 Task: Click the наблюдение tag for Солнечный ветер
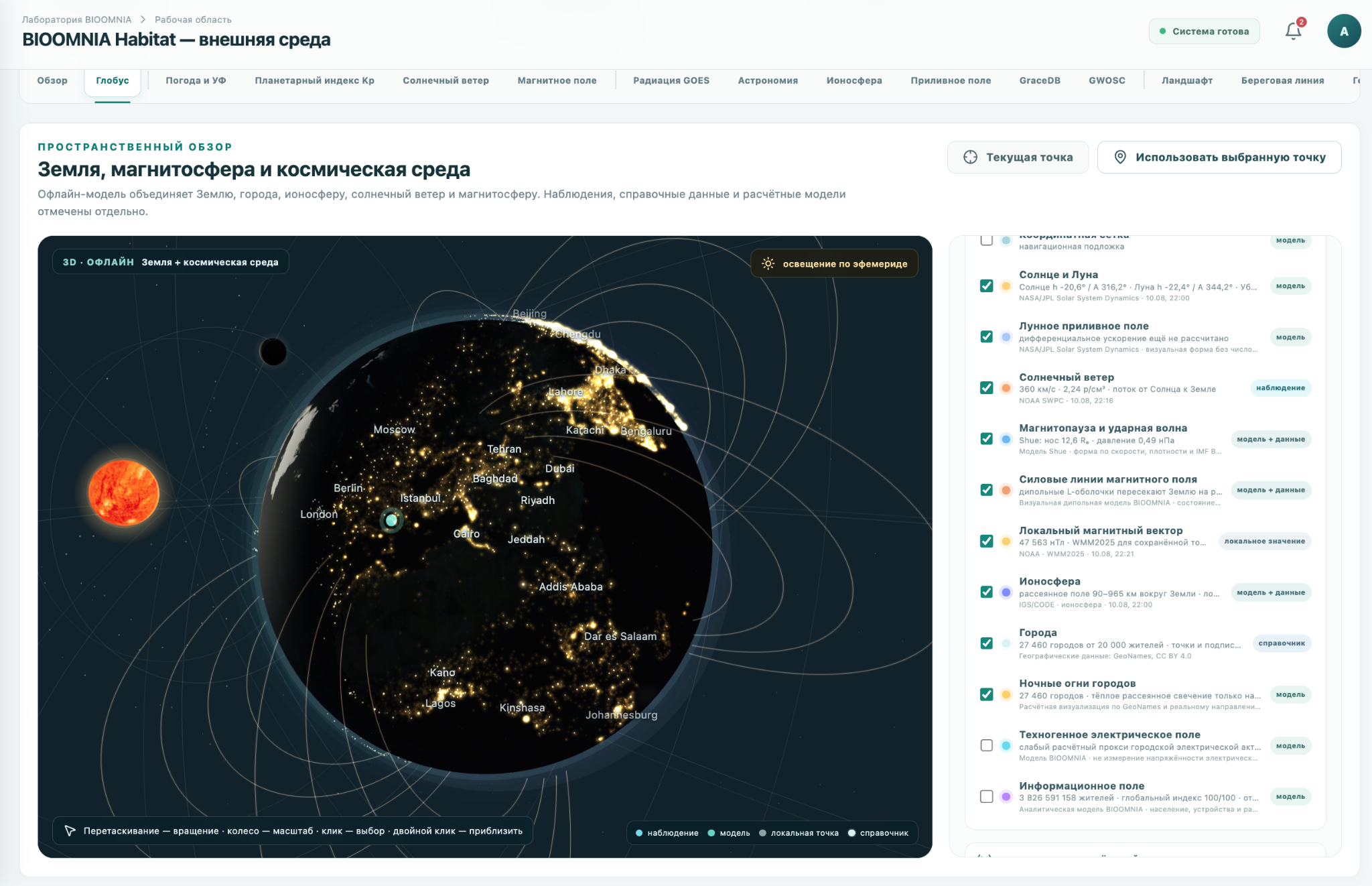pos(1280,388)
